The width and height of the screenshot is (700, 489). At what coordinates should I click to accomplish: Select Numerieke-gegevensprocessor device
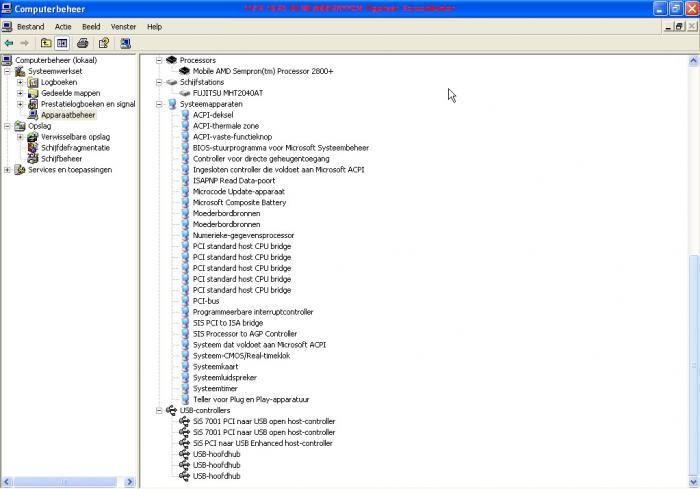pos(243,235)
